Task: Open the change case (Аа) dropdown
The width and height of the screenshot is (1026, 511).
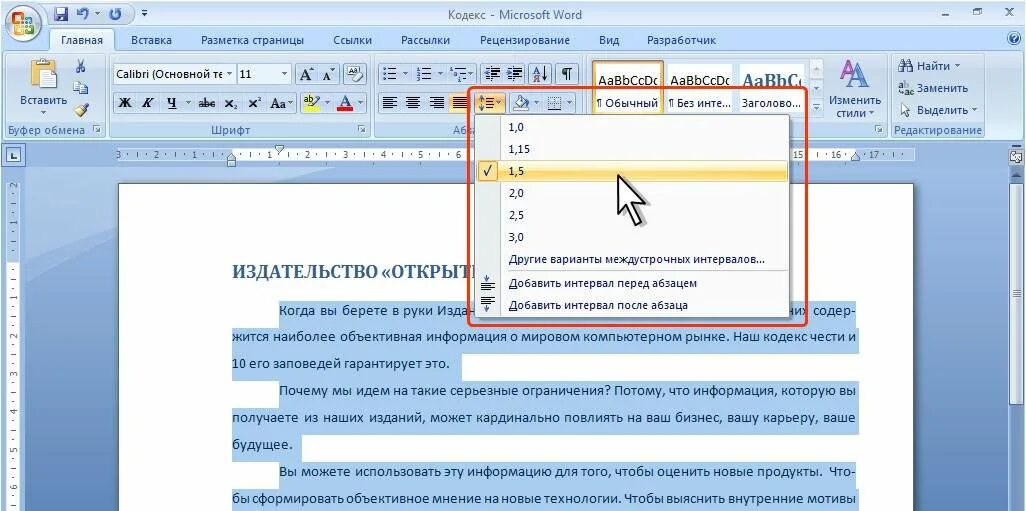Action: pos(282,103)
